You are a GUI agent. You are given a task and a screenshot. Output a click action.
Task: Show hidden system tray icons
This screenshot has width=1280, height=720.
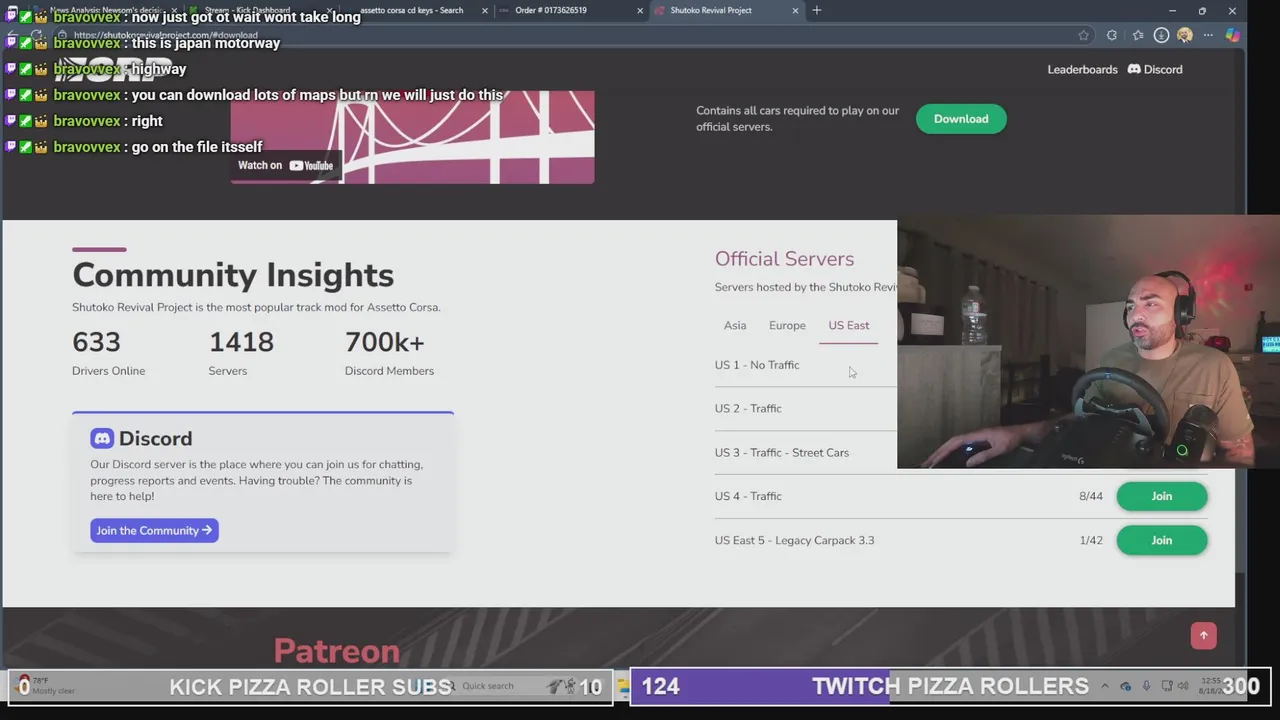1105,686
